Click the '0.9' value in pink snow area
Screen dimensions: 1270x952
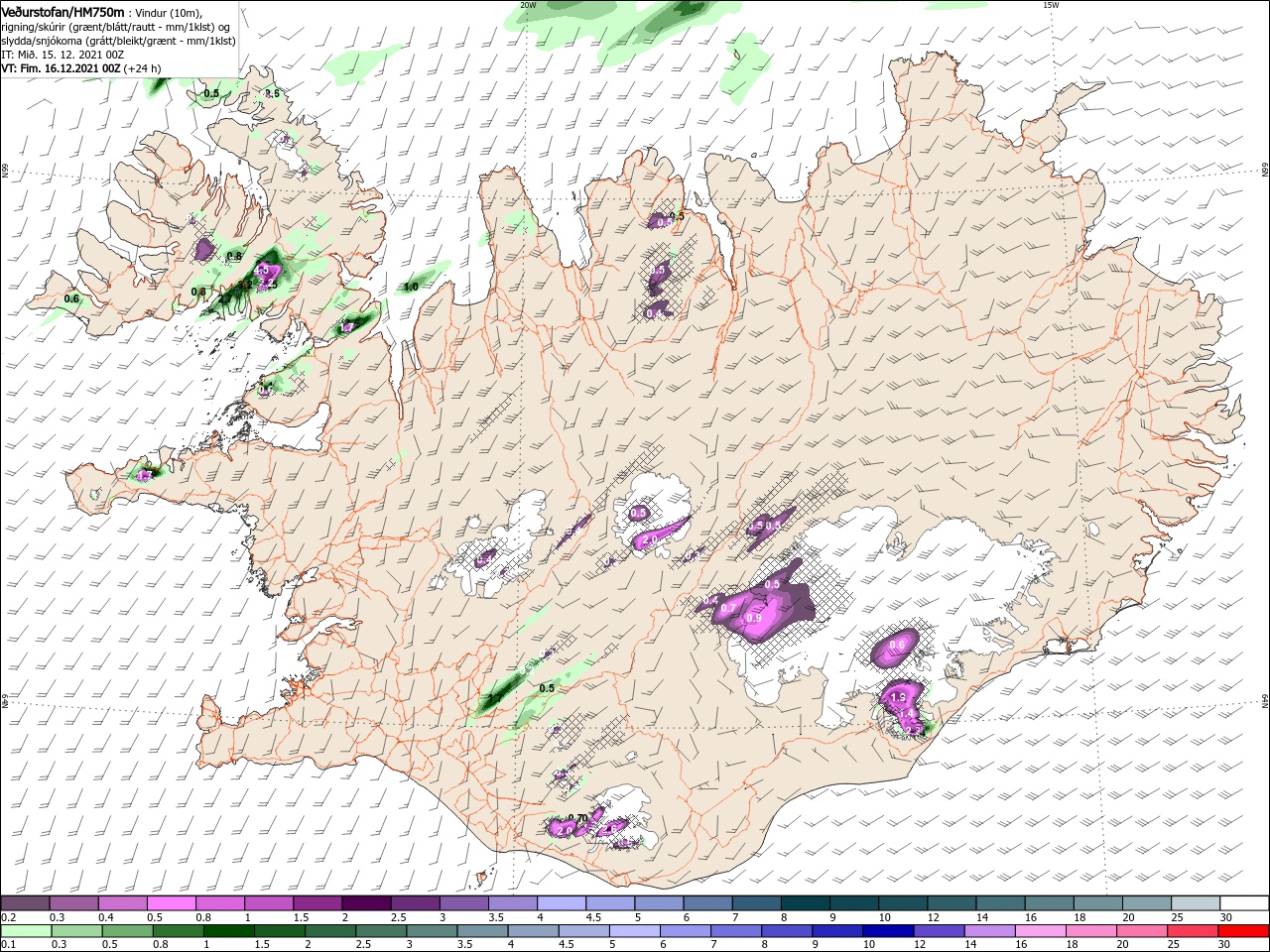[753, 618]
